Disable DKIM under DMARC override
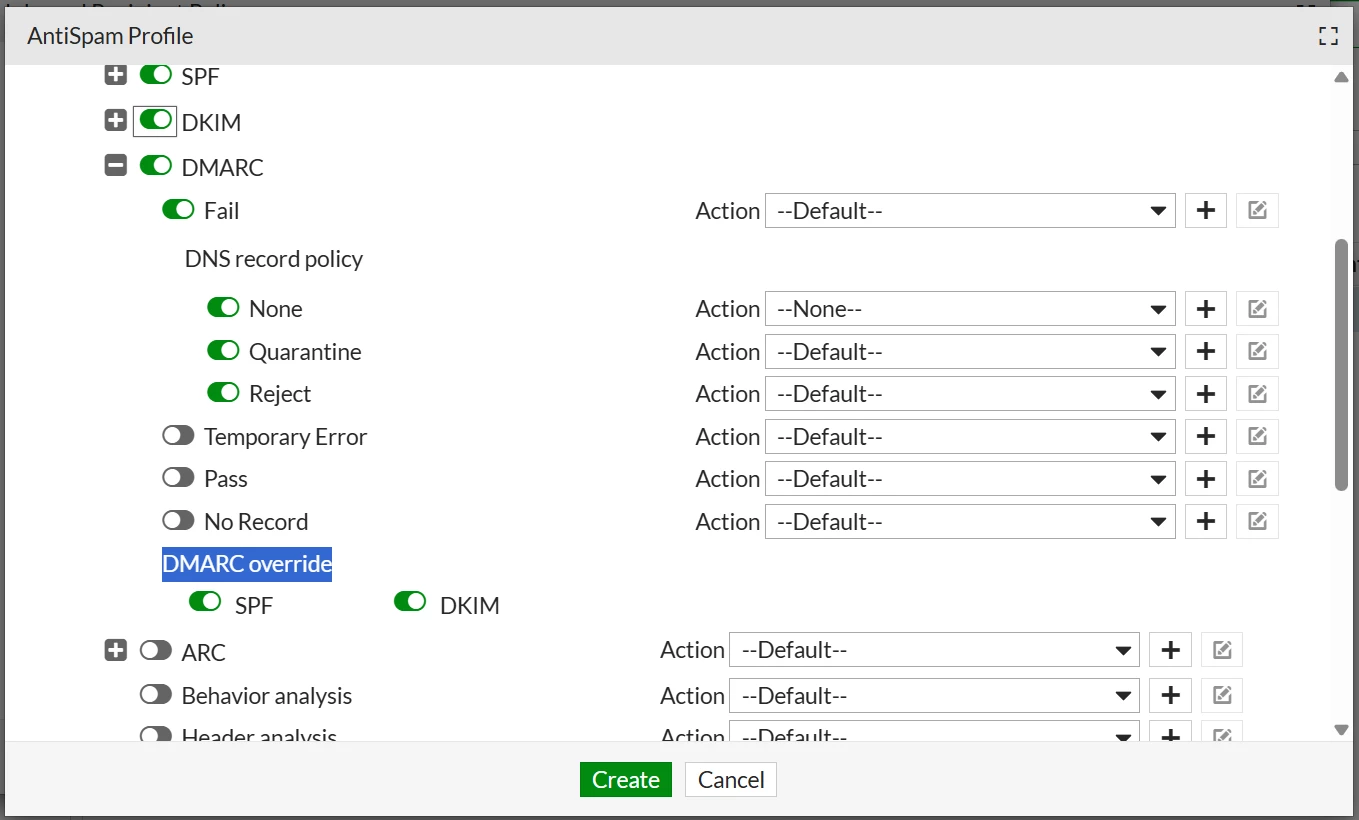The image size is (1359, 820). (410, 602)
